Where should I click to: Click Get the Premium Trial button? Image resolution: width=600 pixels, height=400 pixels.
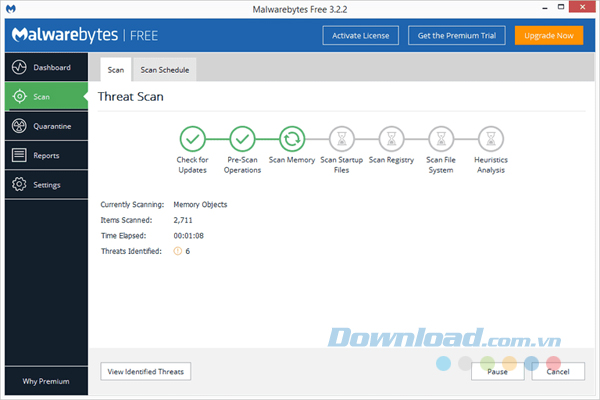457,36
